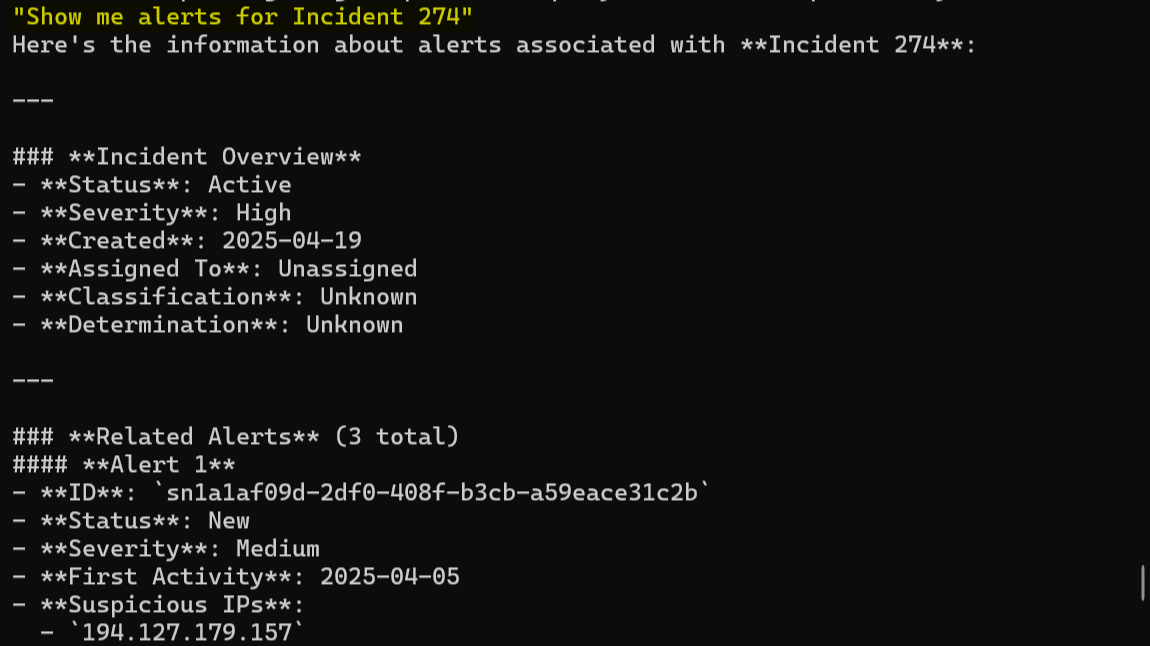Click the created date 2025-04-19
1150x646 pixels.
point(291,241)
